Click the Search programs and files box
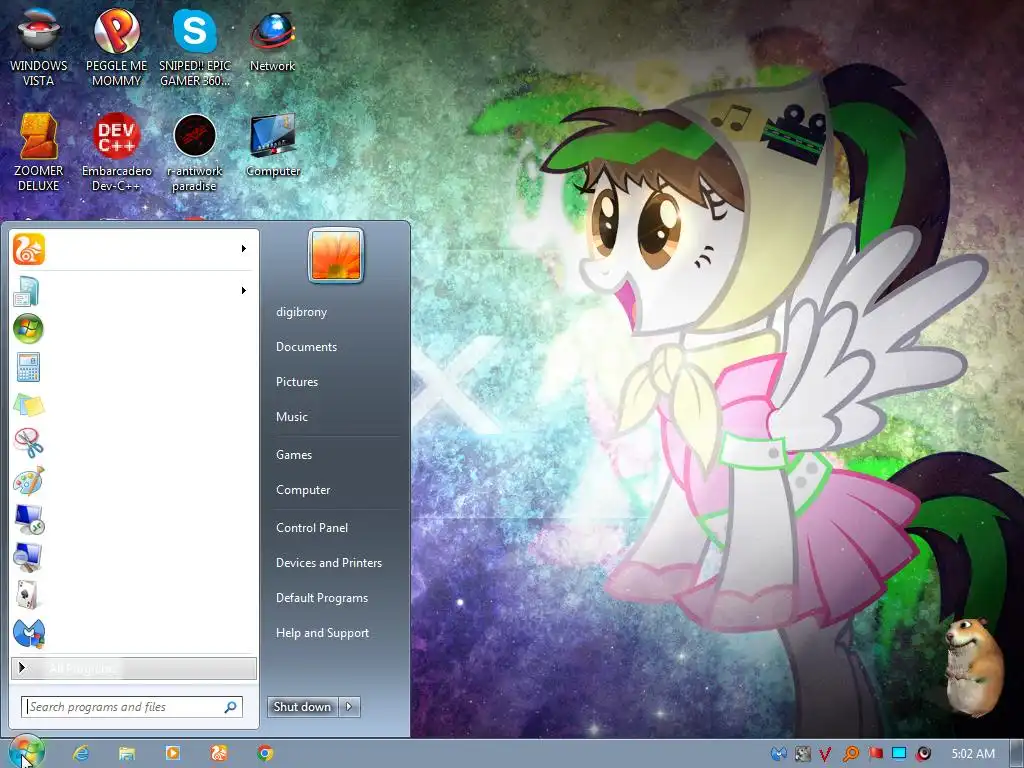The image size is (1024, 768). click(132, 707)
